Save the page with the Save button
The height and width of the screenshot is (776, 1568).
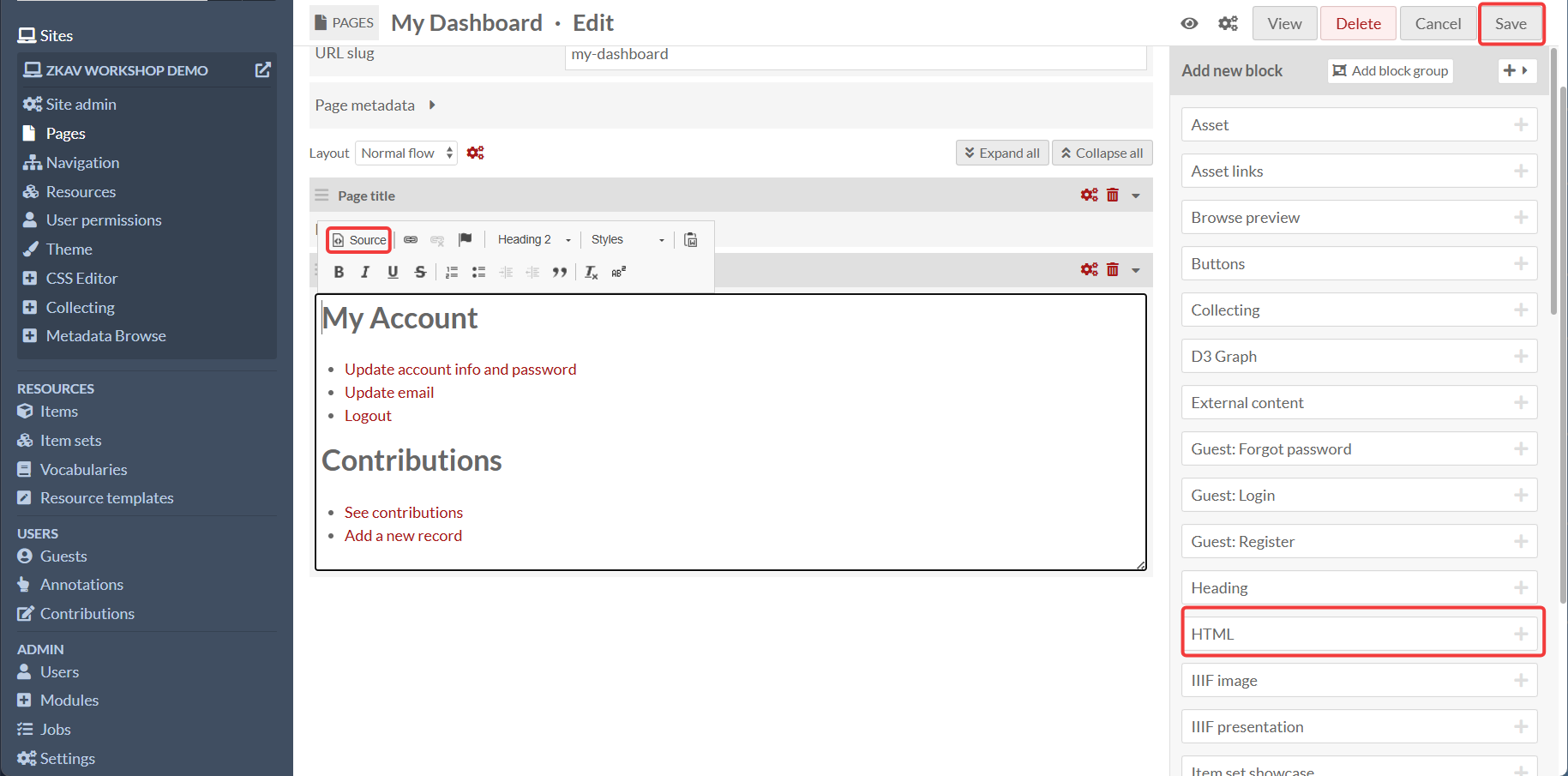1511,23
